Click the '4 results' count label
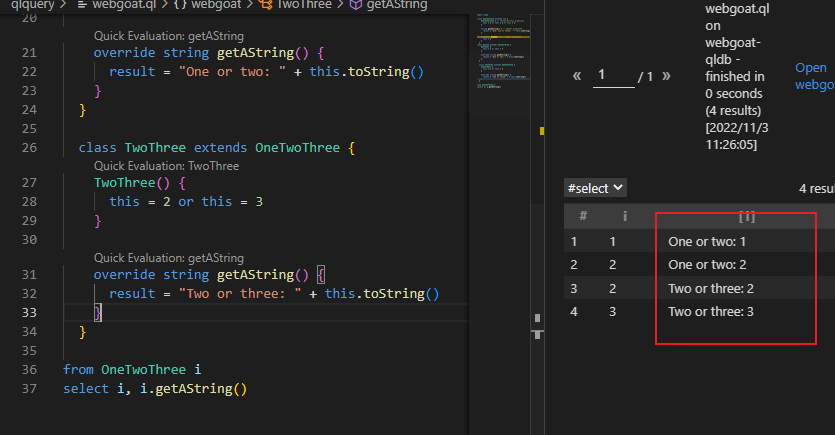Viewport: 835px width, 435px height. [816, 188]
